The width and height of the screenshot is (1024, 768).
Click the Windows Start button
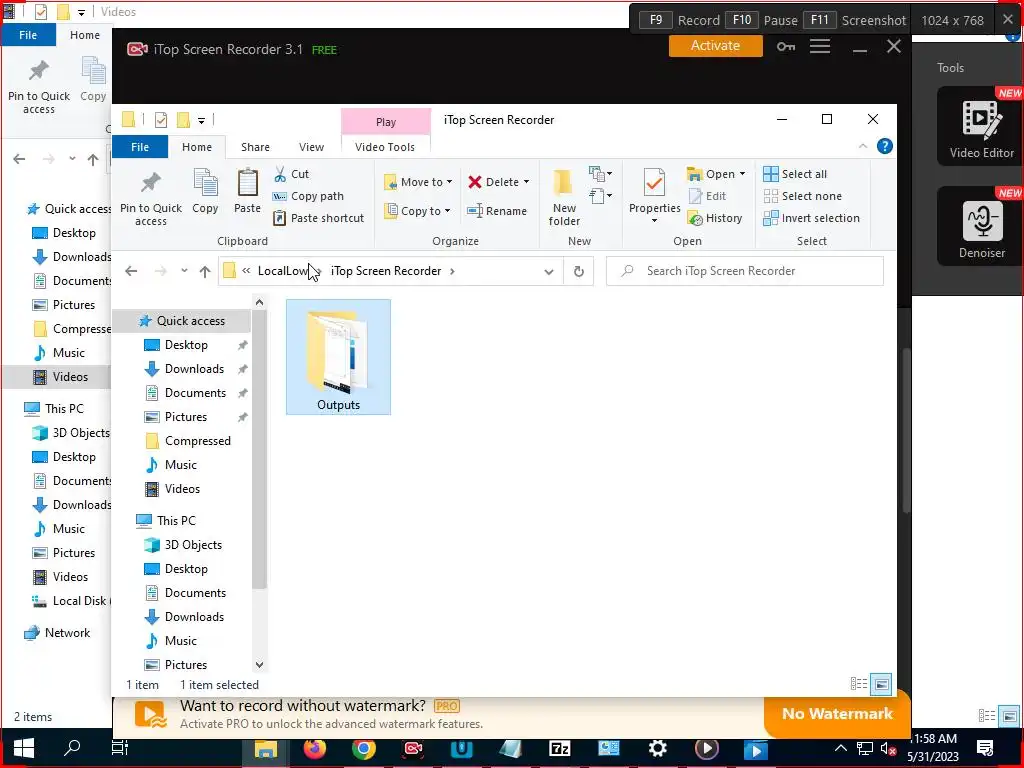click(24, 748)
